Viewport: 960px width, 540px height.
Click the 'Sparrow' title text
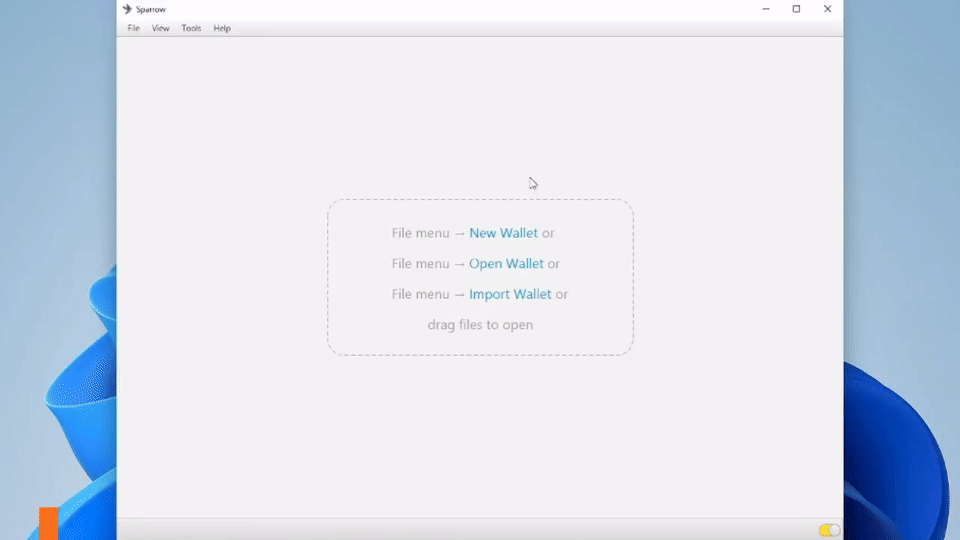[x=151, y=9]
